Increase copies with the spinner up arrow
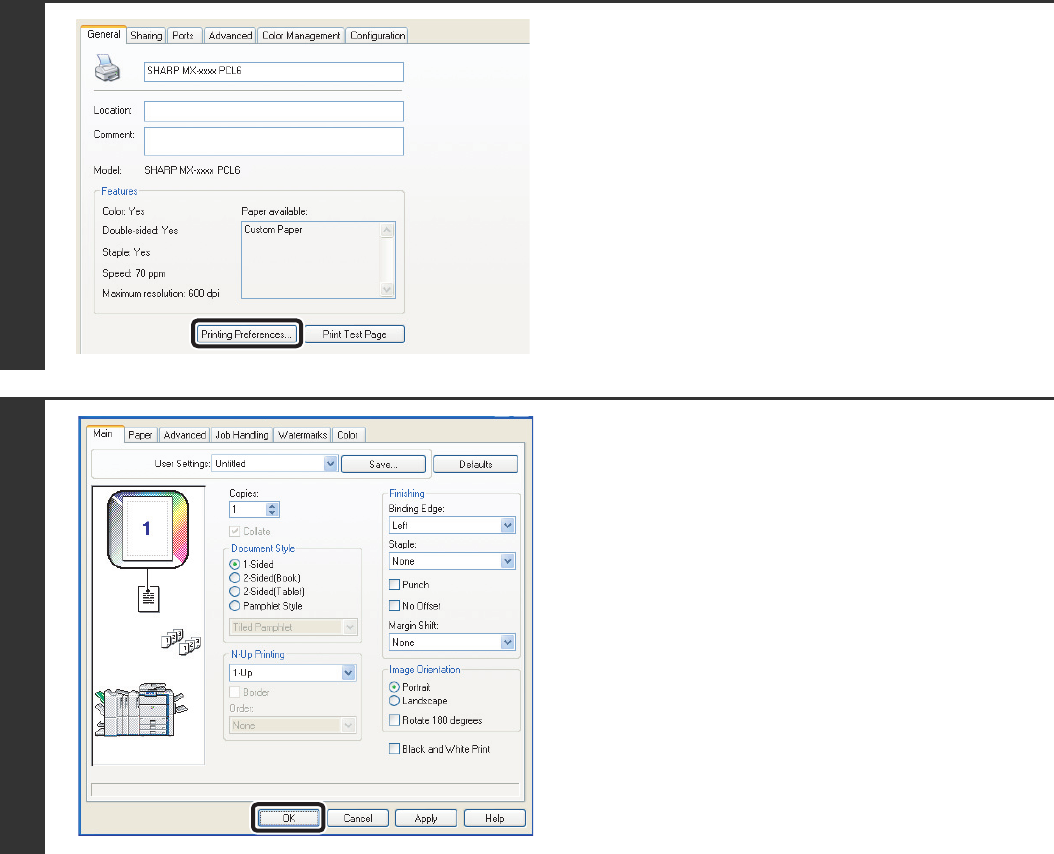The width and height of the screenshot is (1054, 854). (273, 504)
